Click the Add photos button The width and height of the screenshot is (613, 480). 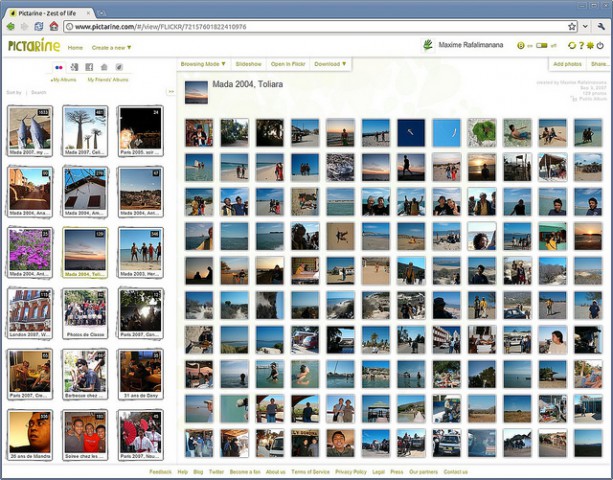(x=568, y=64)
